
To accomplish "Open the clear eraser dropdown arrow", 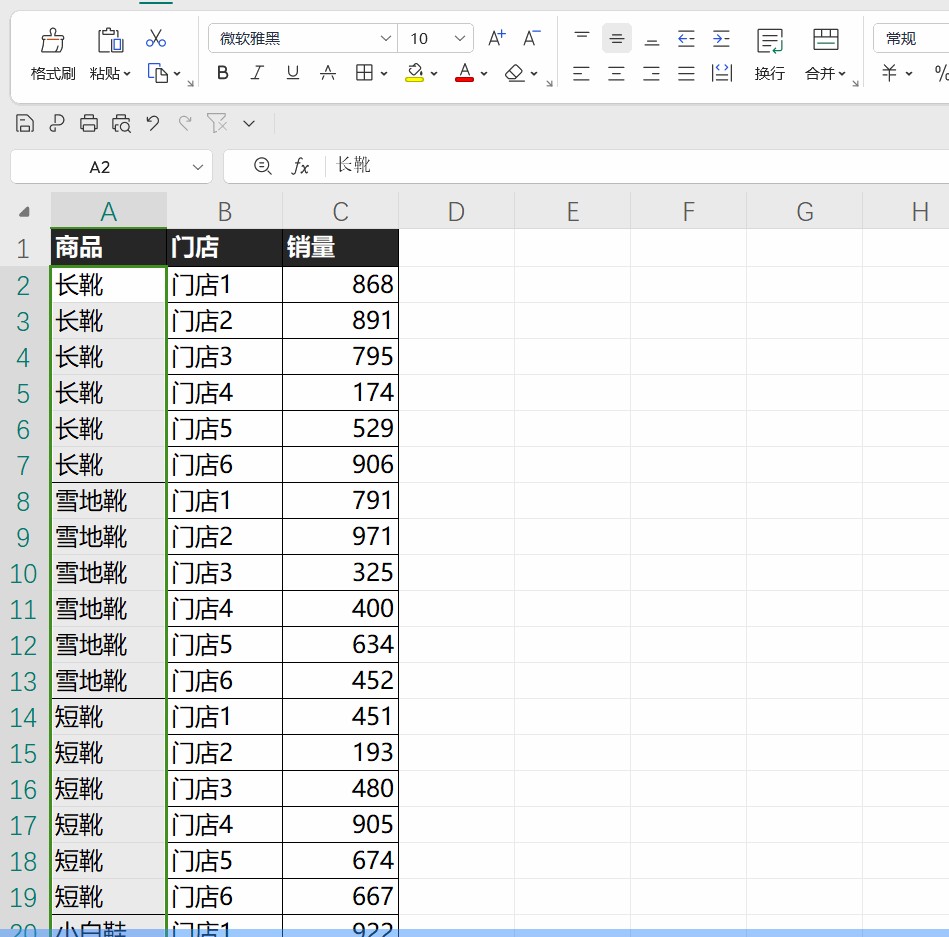I will [x=534, y=74].
